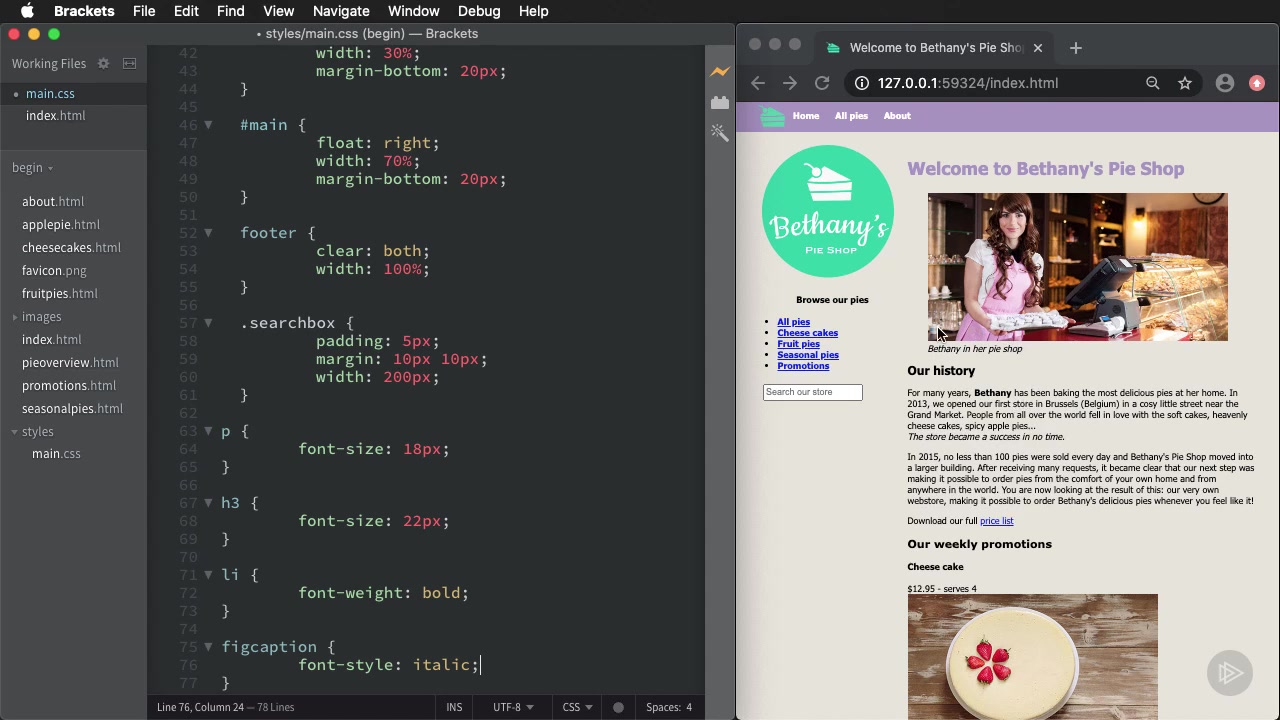Click the Cheese cakes link
The height and width of the screenshot is (720, 1280).
807,333
